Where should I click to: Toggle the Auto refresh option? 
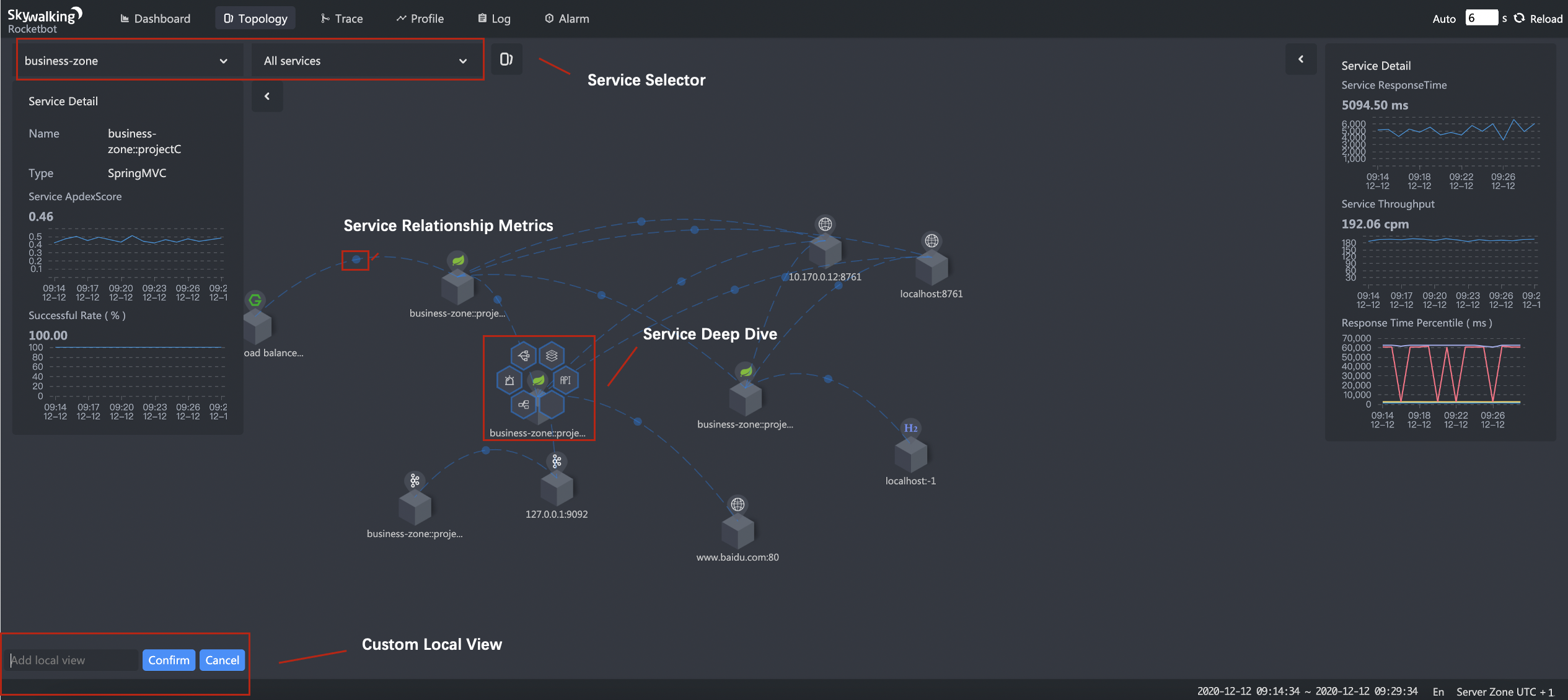click(x=1443, y=19)
